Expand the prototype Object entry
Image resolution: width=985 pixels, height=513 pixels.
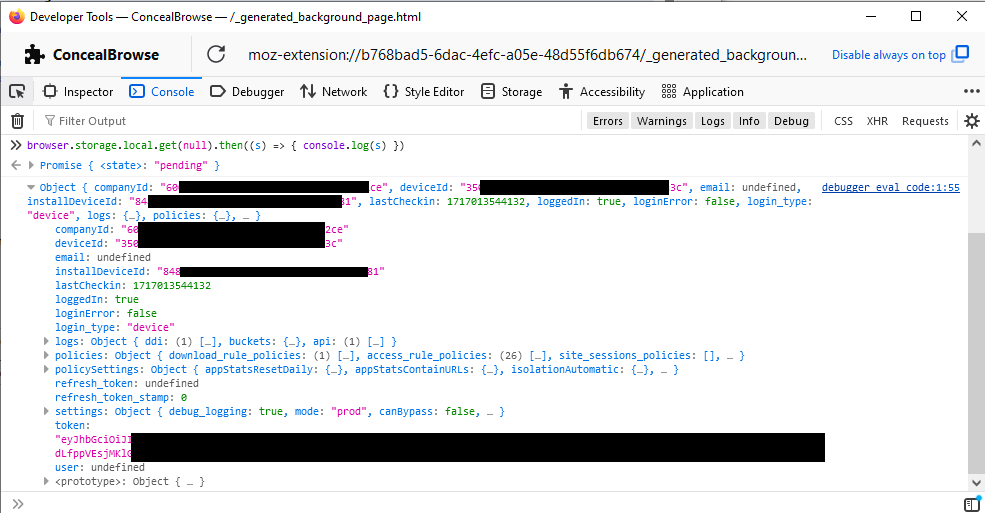point(46,481)
